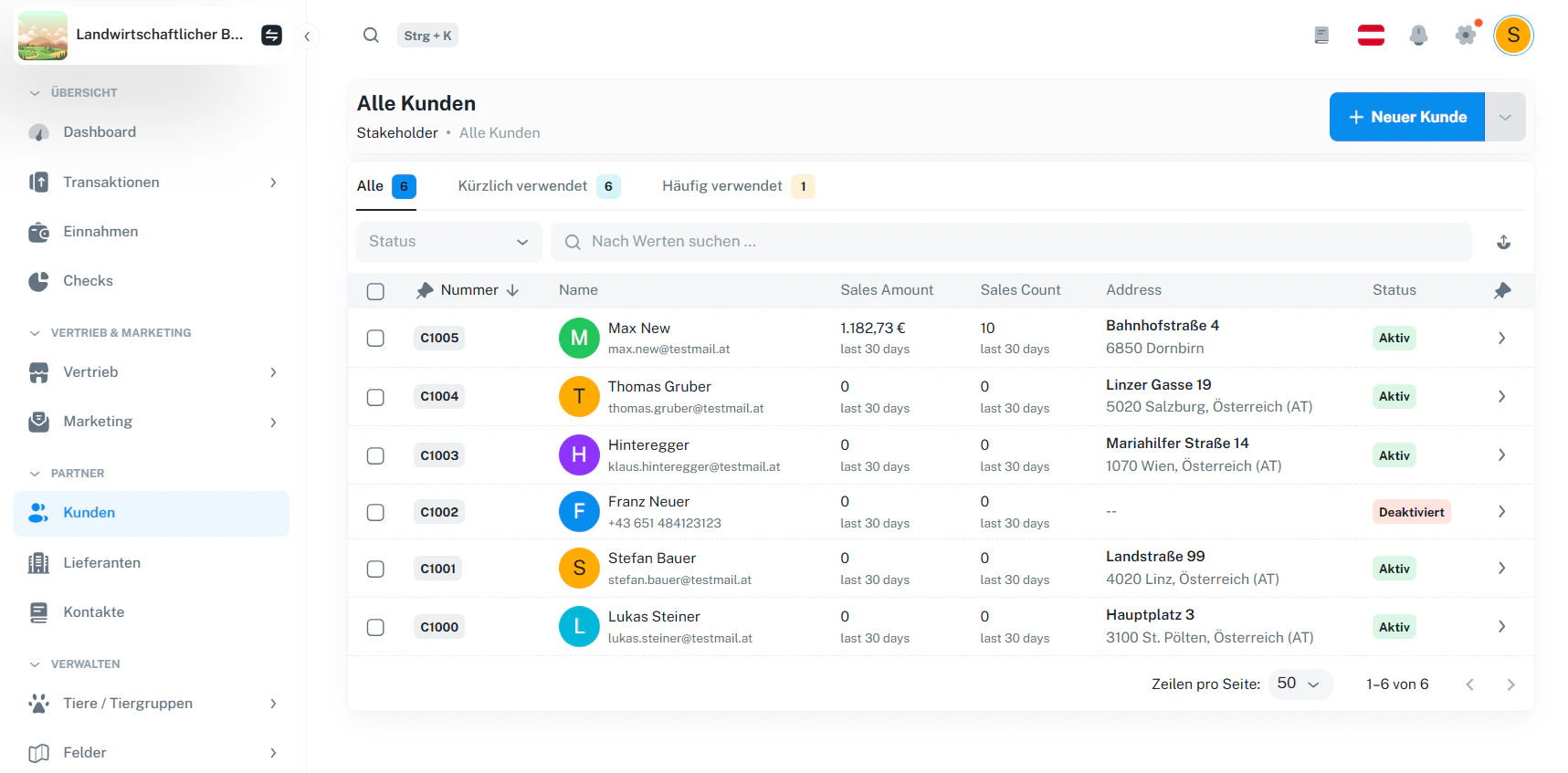Click the Sales Amount column header

tap(887, 290)
